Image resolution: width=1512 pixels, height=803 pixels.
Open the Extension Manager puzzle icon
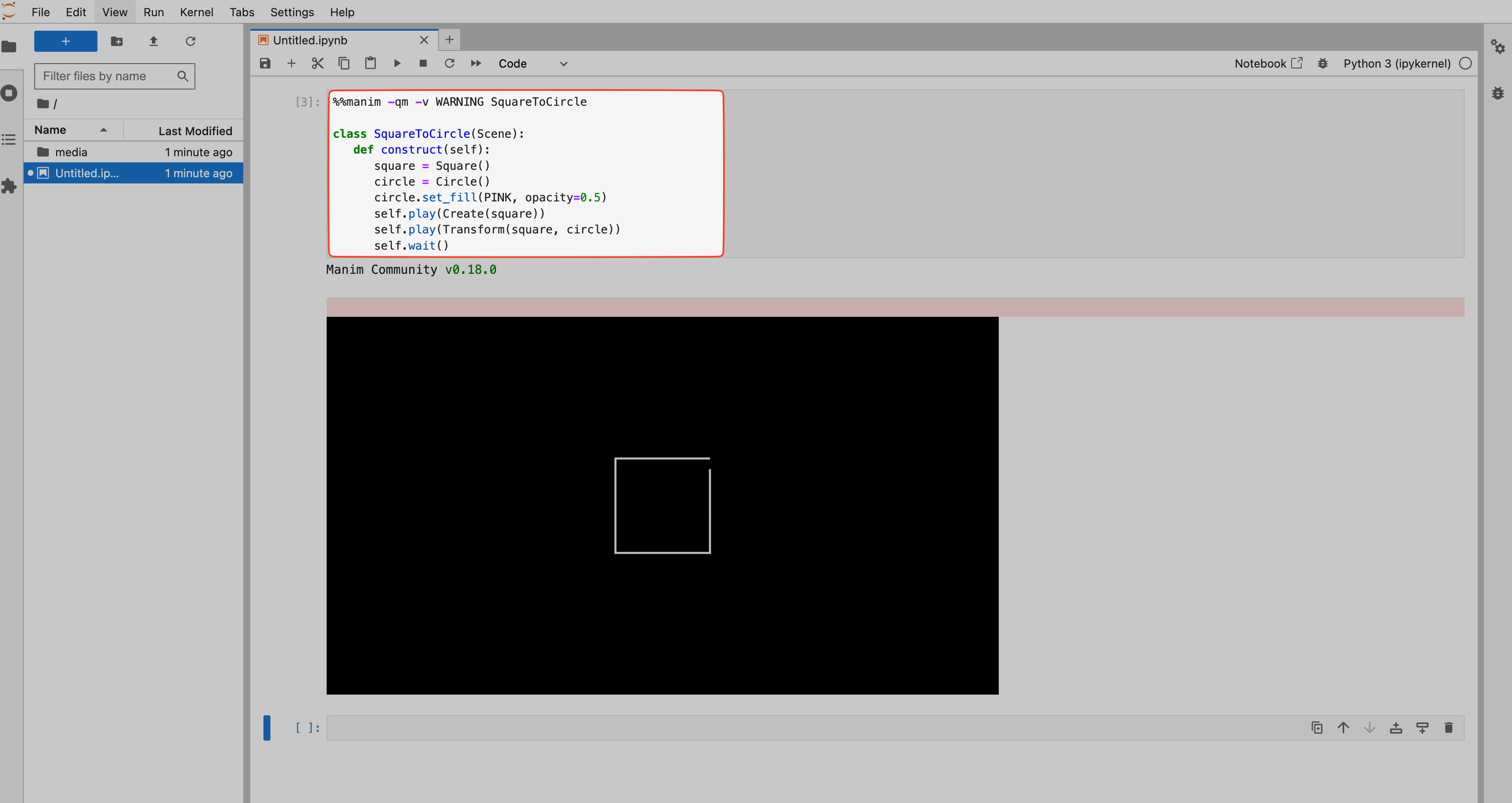(x=9, y=186)
